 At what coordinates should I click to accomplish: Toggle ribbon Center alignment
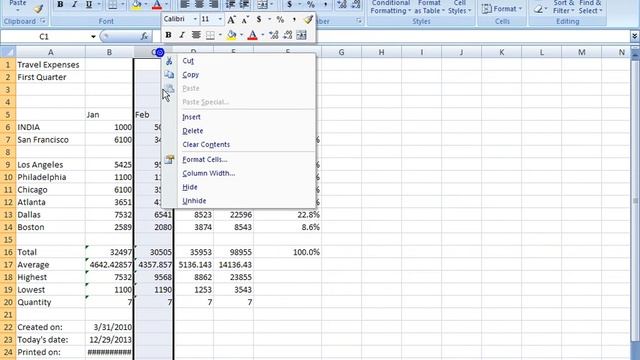[199, 4]
